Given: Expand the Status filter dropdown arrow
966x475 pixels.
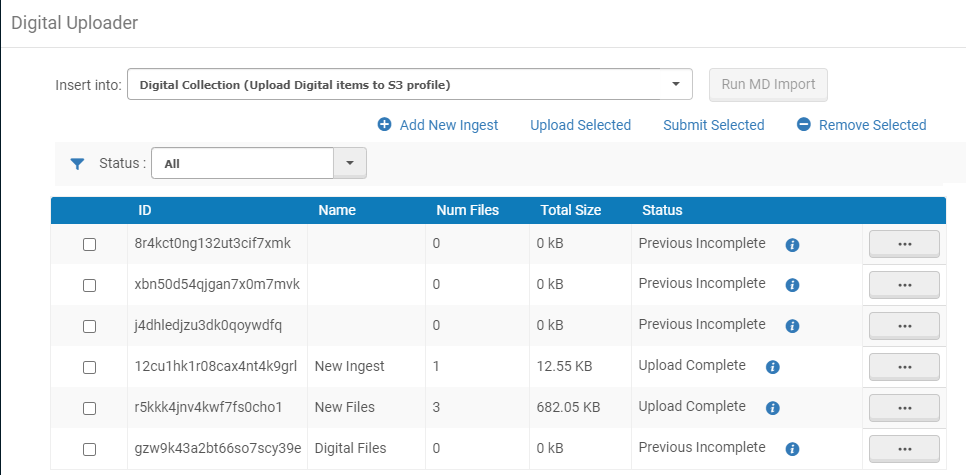Looking at the screenshot, I should [350, 163].
